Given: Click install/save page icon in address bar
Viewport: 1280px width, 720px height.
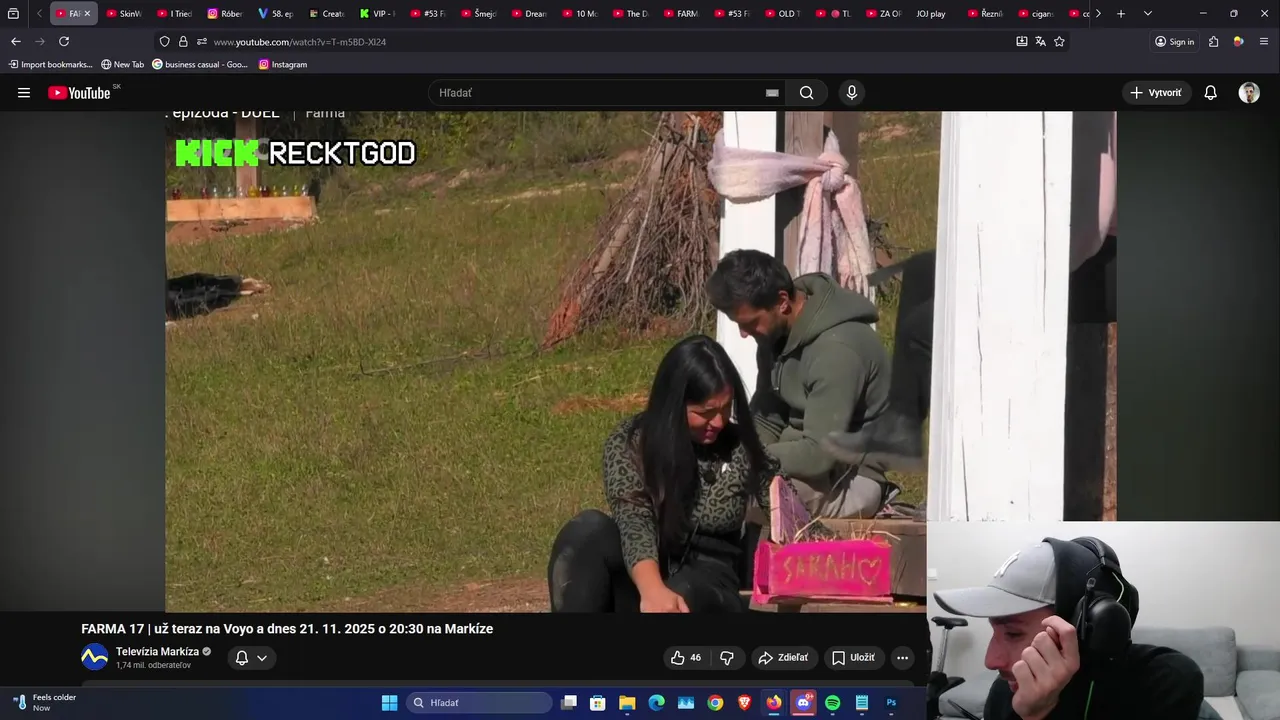Looking at the screenshot, I should click(1021, 41).
